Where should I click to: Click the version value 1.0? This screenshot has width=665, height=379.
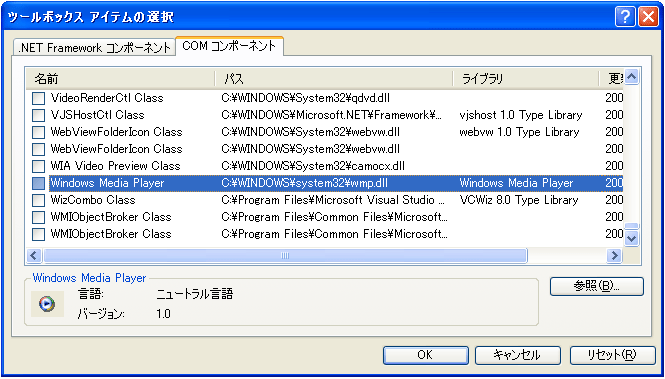click(x=163, y=314)
